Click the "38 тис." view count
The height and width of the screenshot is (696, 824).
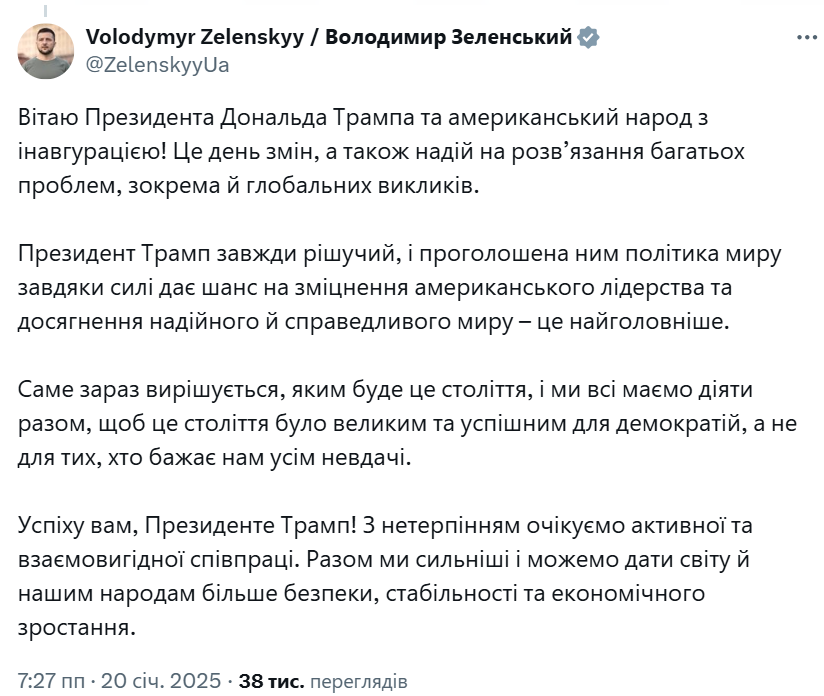tap(270, 681)
